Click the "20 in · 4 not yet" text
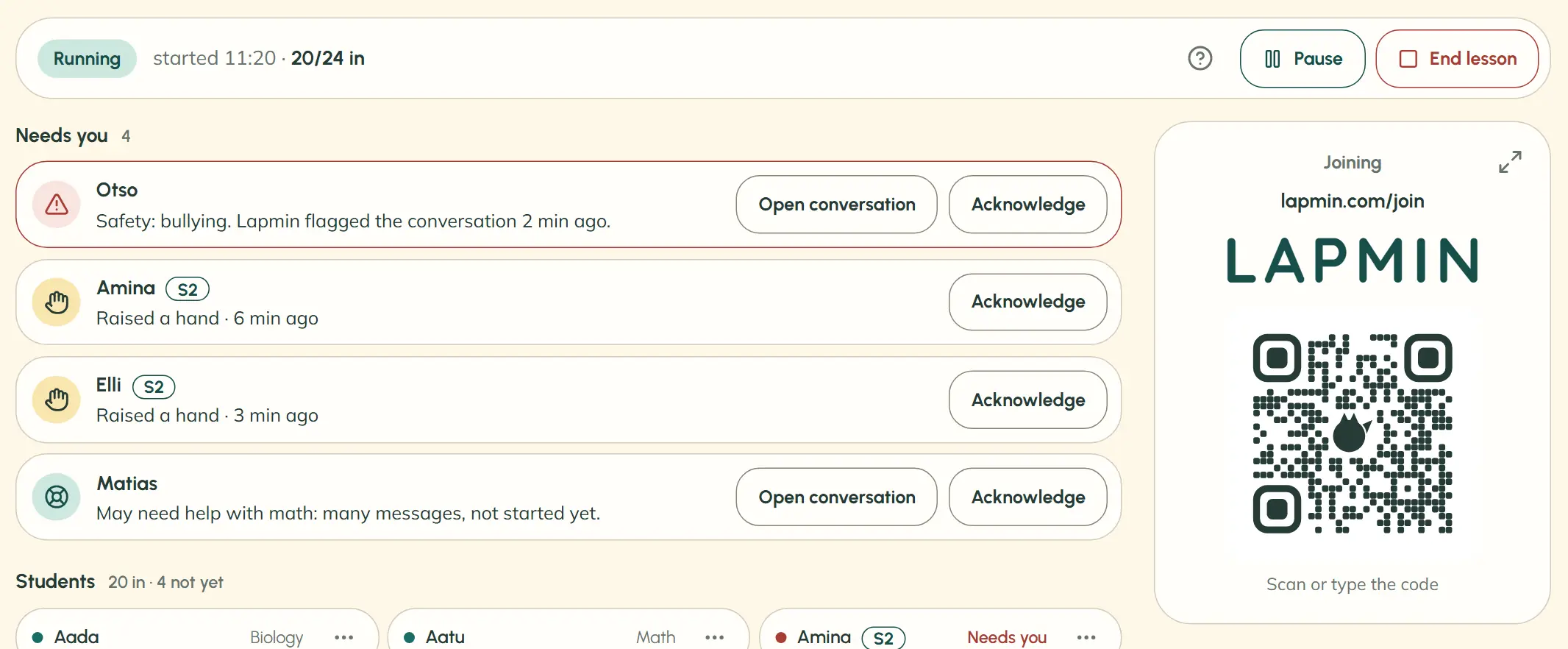1568x649 pixels. pyautogui.click(x=165, y=582)
